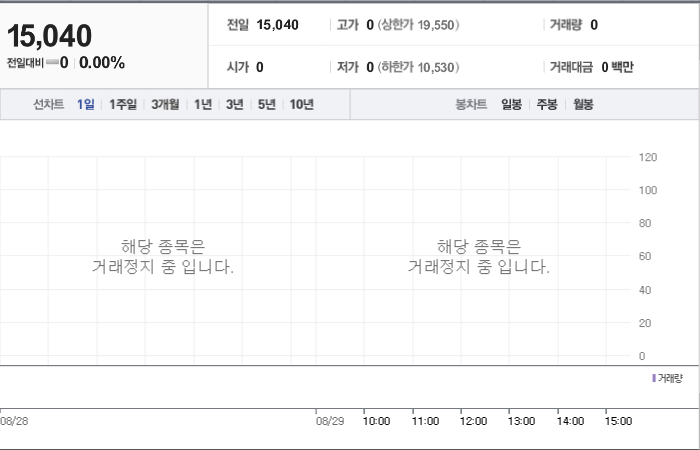Click the 하한가 10,530 text
700x450 pixels.
click(x=418, y=67)
